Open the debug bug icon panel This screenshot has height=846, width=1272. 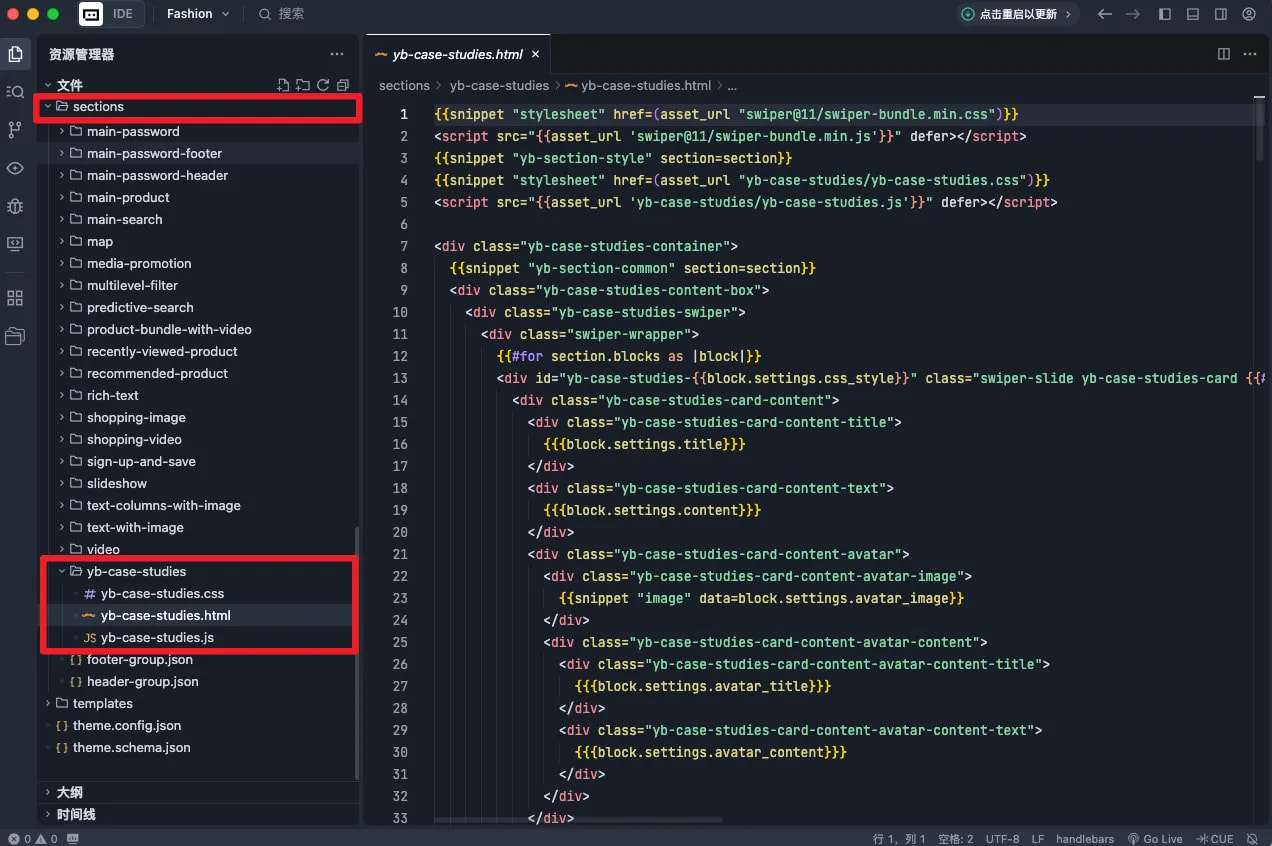pyautogui.click(x=15, y=206)
